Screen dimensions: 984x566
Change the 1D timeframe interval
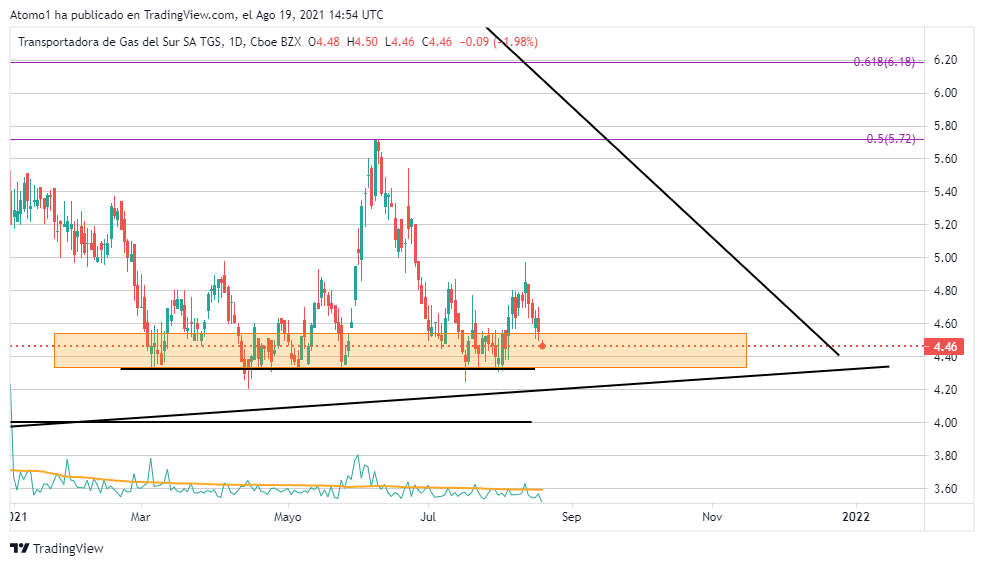coord(236,41)
